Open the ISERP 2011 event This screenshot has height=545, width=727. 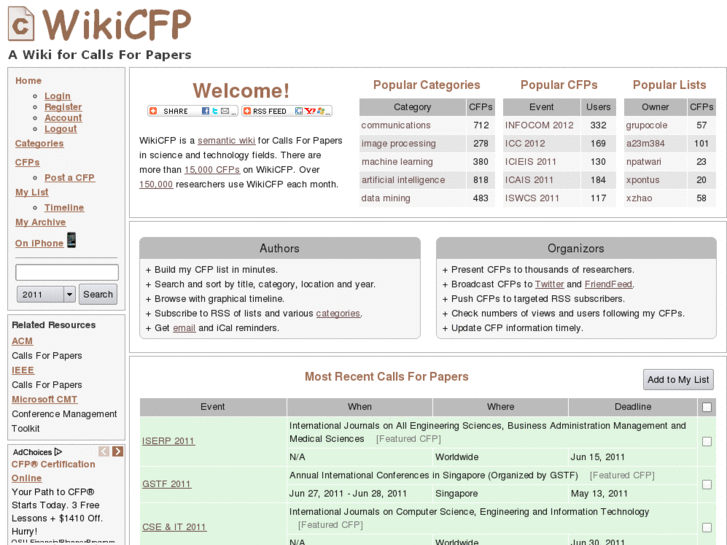168,441
